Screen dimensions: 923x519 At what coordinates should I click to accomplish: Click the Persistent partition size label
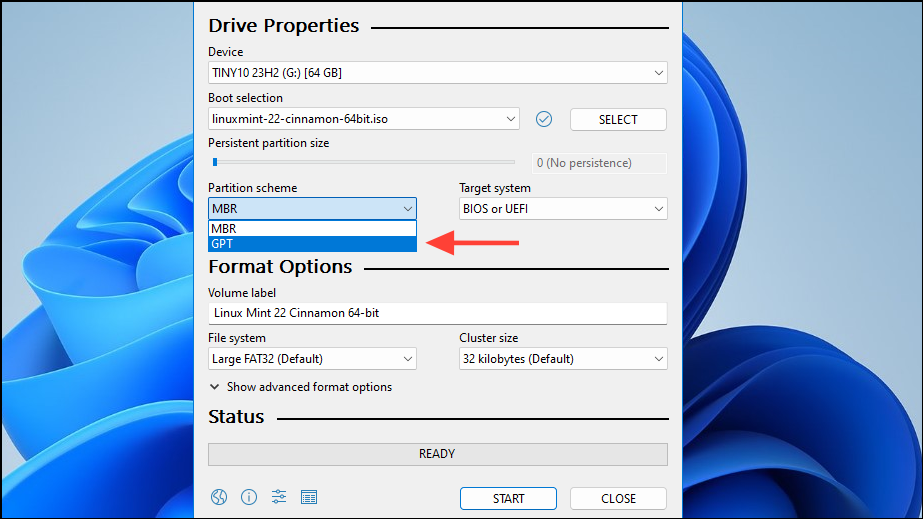268,143
